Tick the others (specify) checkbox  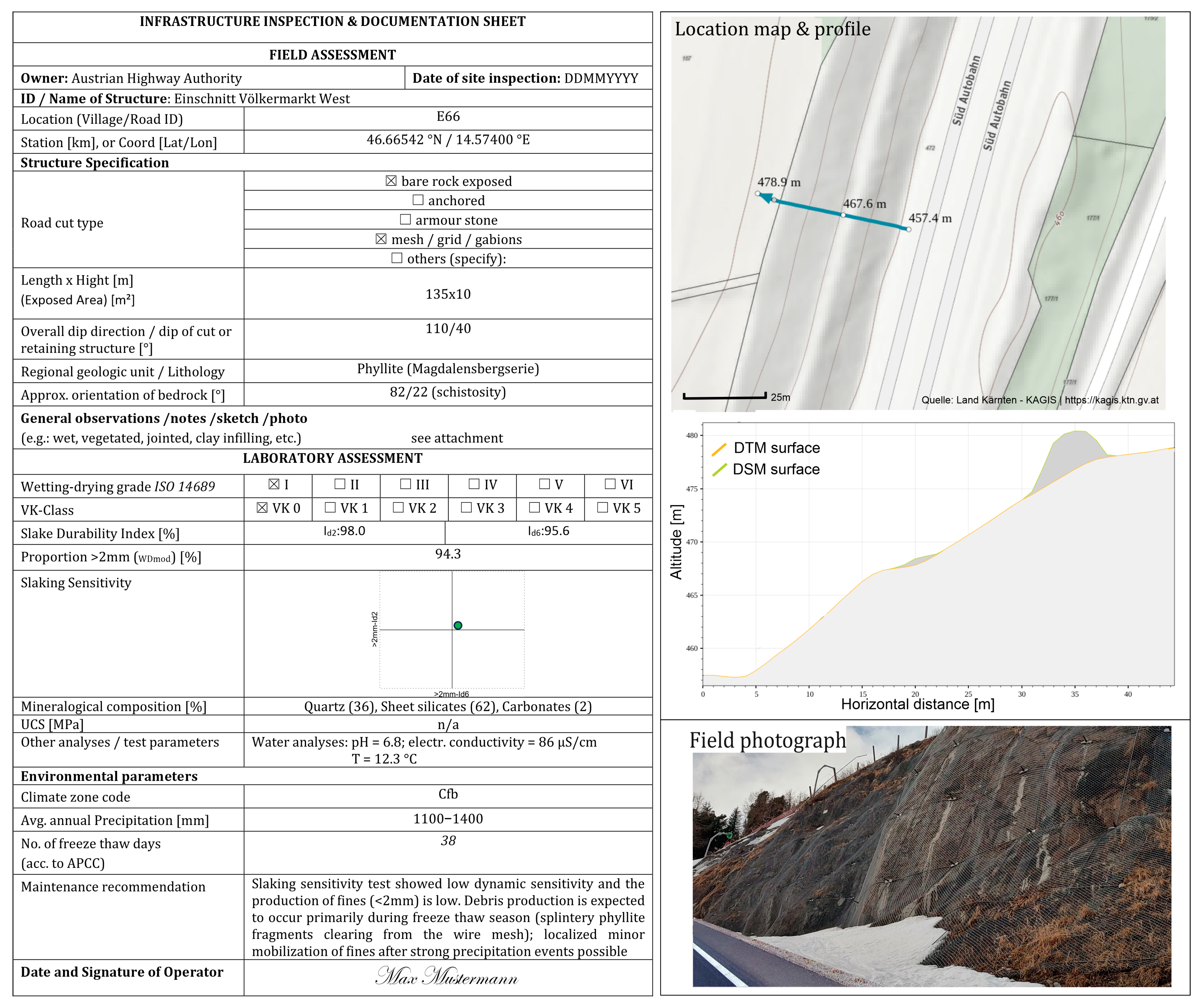tap(397, 258)
